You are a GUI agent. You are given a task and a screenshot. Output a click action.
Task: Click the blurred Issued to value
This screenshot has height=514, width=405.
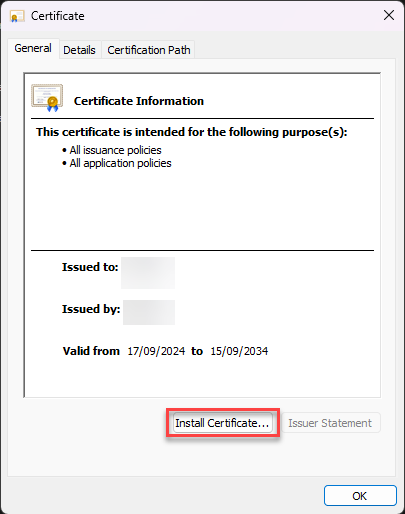point(148,273)
